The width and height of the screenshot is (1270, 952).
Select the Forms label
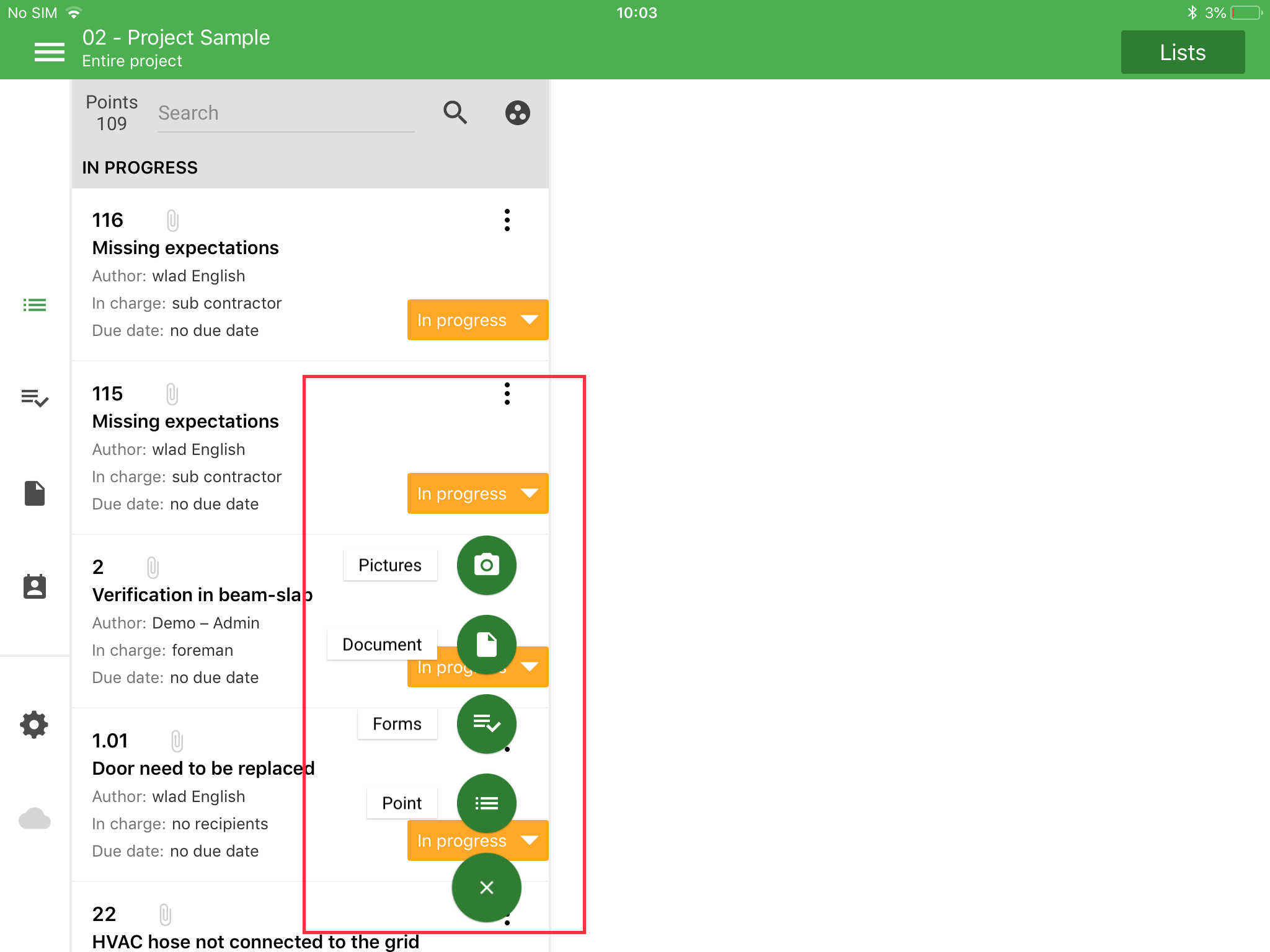point(397,724)
